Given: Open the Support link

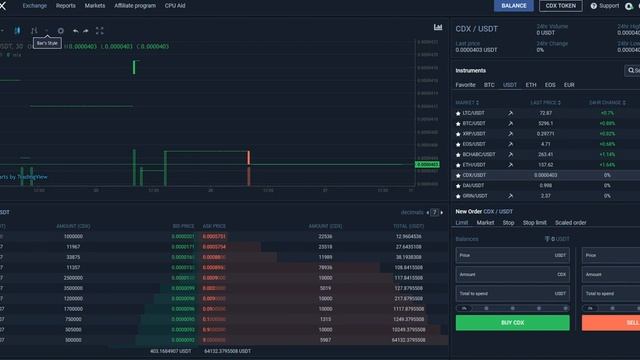Looking at the screenshot, I should pos(609,6).
